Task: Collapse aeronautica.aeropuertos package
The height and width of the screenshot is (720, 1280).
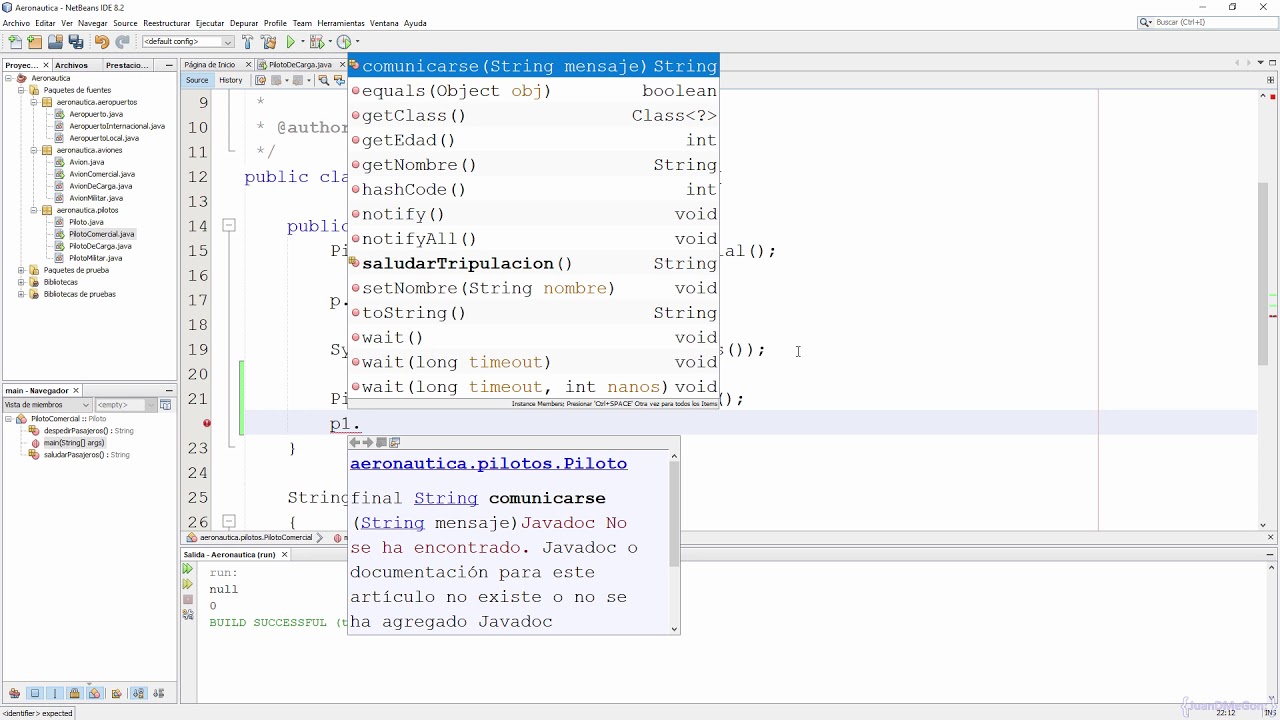Action: click(x=33, y=102)
